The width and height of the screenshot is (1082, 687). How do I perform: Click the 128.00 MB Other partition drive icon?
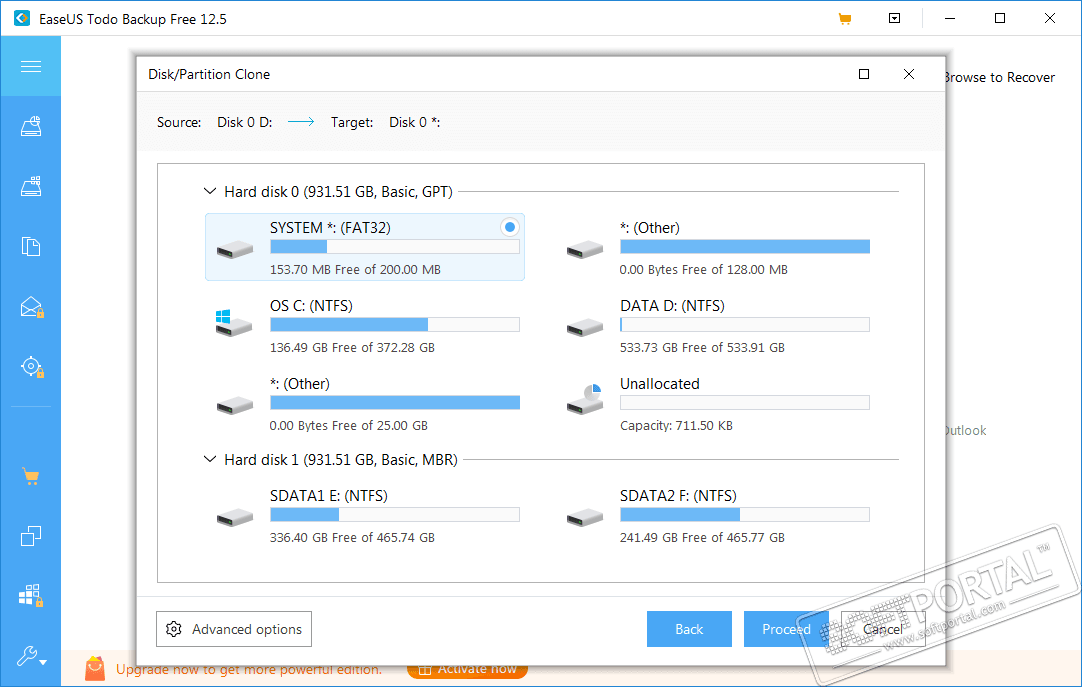tap(584, 249)
